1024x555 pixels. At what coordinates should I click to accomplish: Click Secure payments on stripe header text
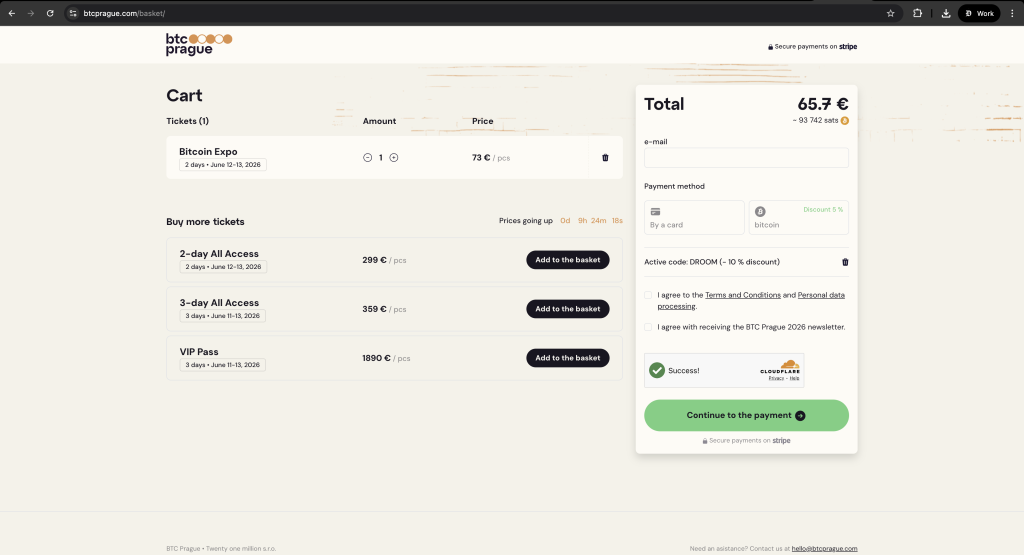pos(812,46)
